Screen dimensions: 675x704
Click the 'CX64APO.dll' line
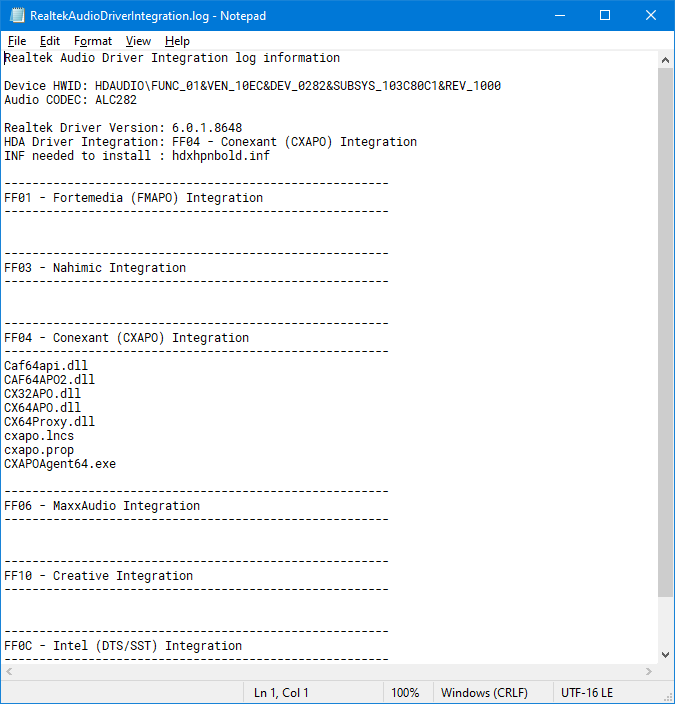click(x=43, y=408)
